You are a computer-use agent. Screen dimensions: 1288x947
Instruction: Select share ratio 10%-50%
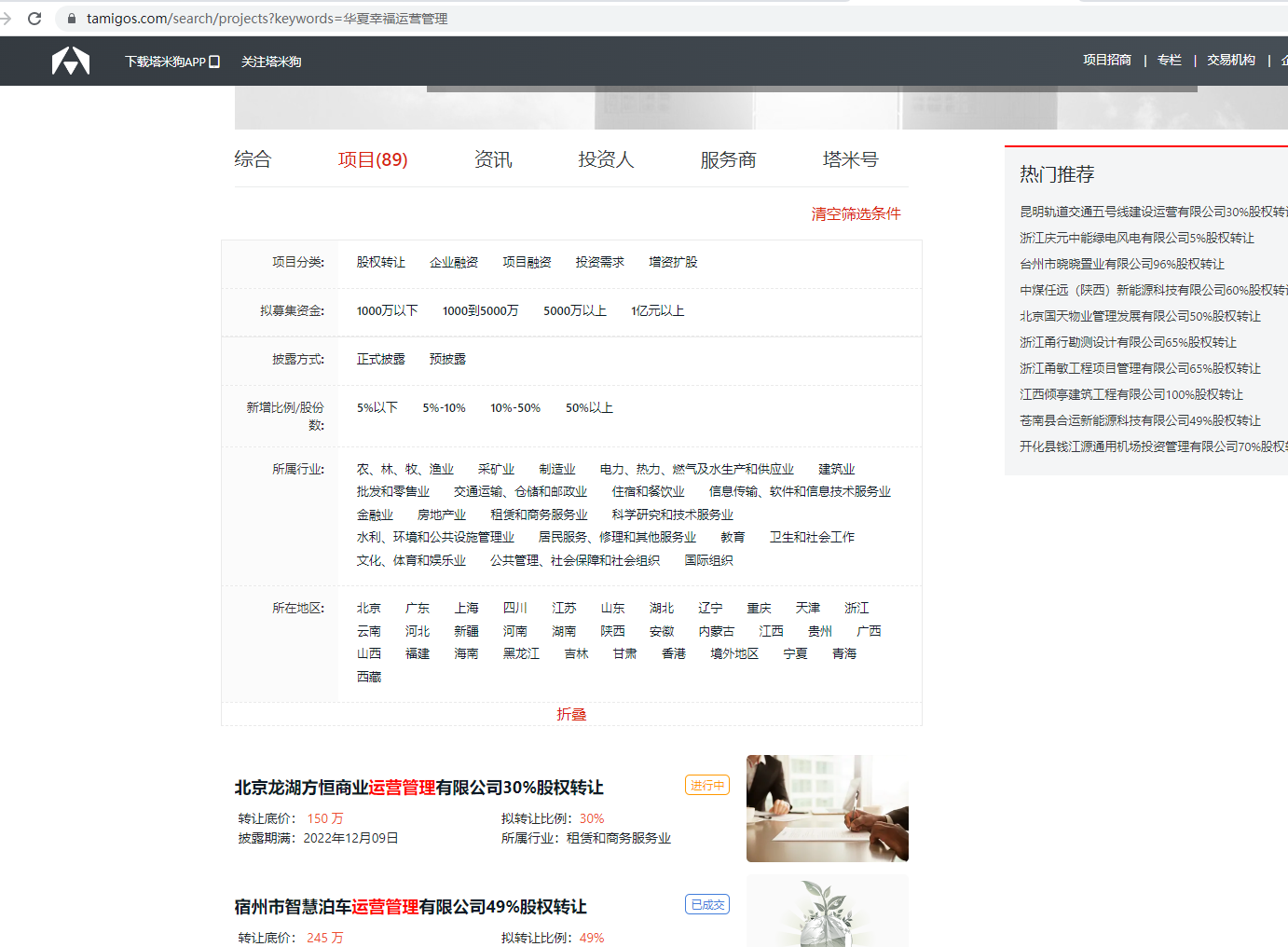tap(515, 407)
